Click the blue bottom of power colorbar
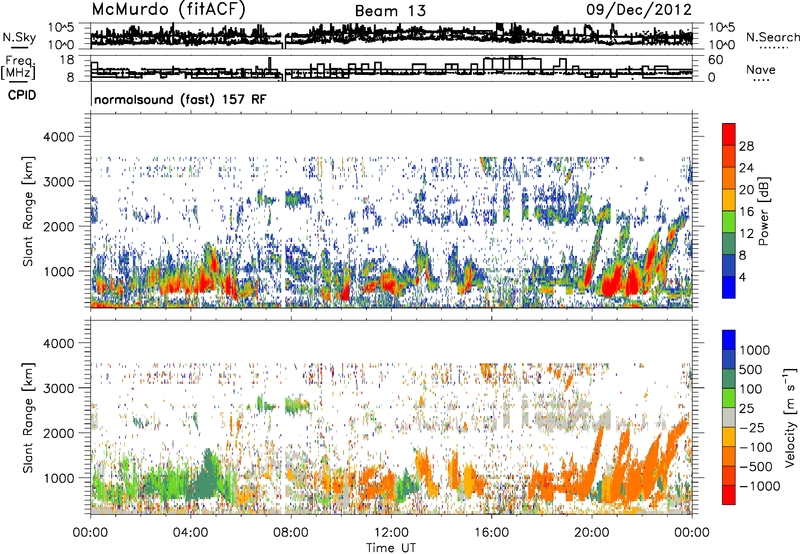 pos(729,287)
